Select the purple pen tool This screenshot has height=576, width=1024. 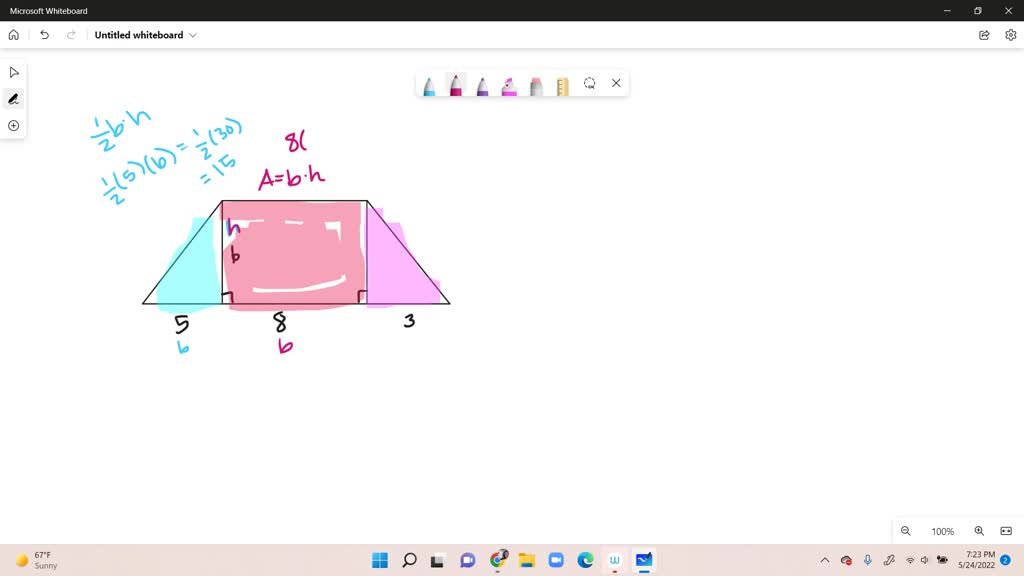[482, 84]
